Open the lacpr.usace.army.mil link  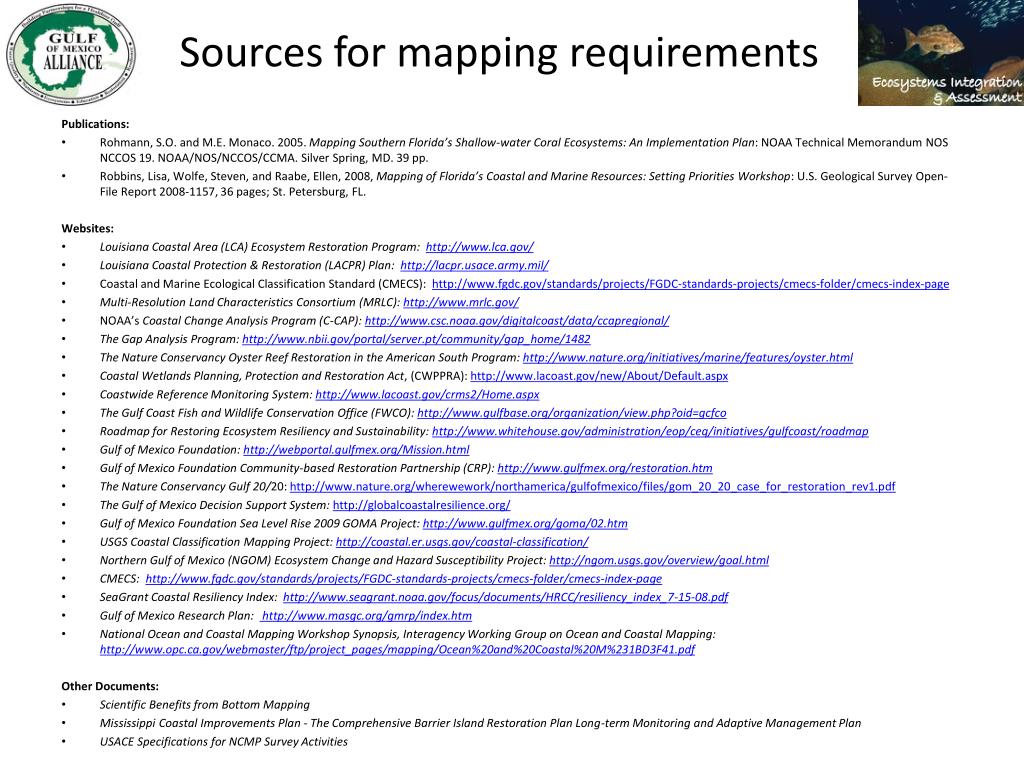pyautogui.click(x=474, y=265)
